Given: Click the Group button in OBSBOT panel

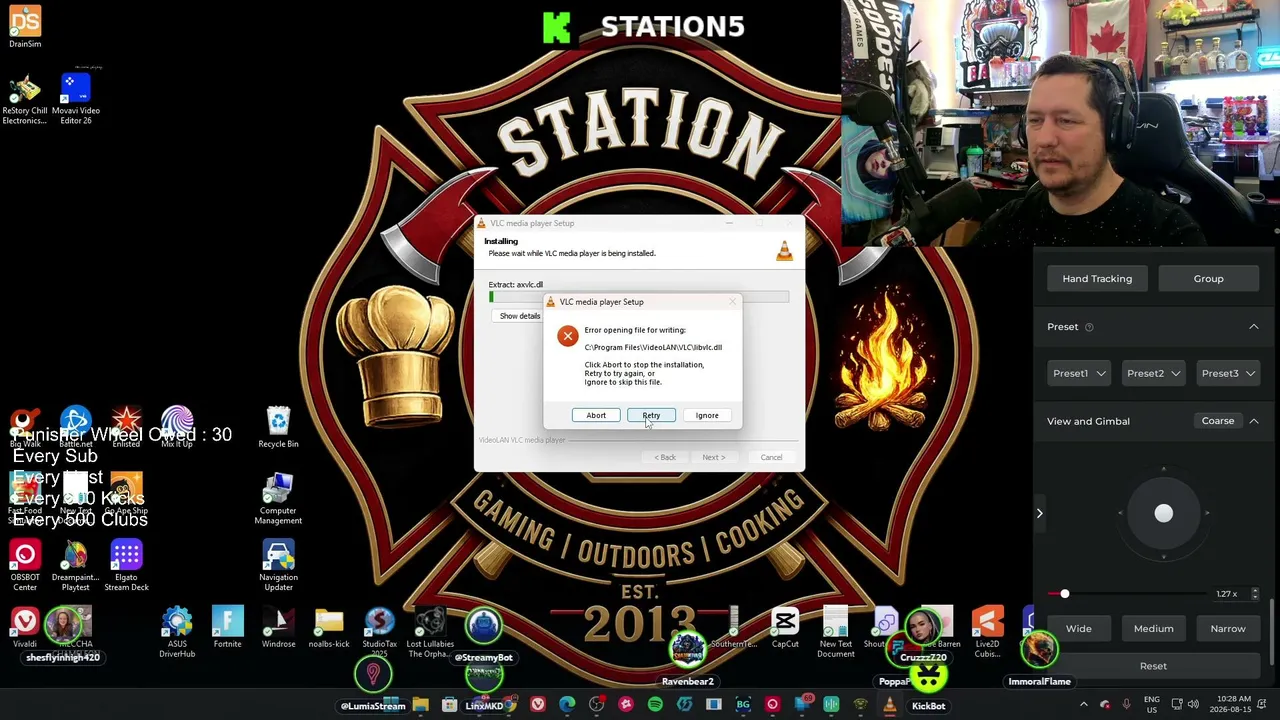Looking at the screenshot, I should click(x=1208, y=279).
